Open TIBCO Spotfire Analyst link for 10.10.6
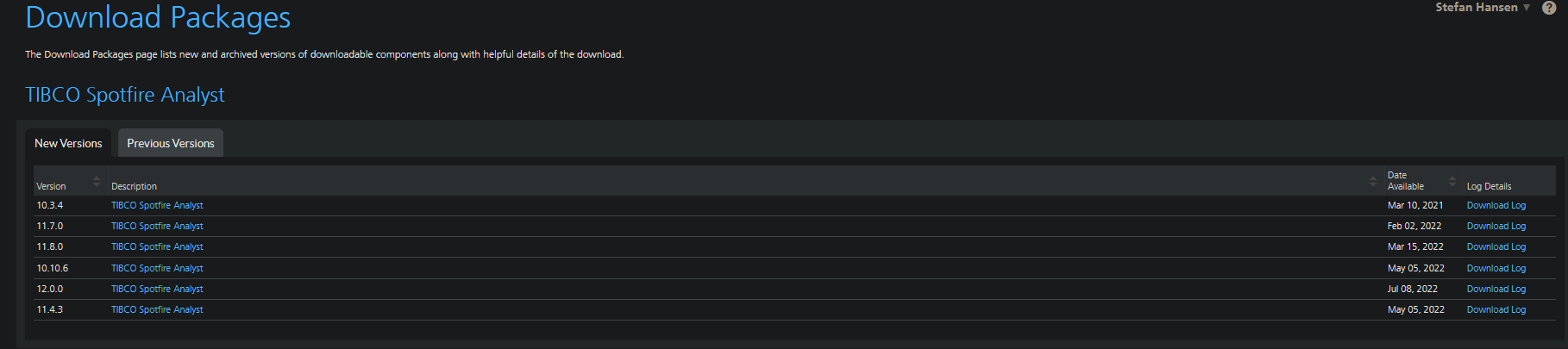 tap(157, 268)
